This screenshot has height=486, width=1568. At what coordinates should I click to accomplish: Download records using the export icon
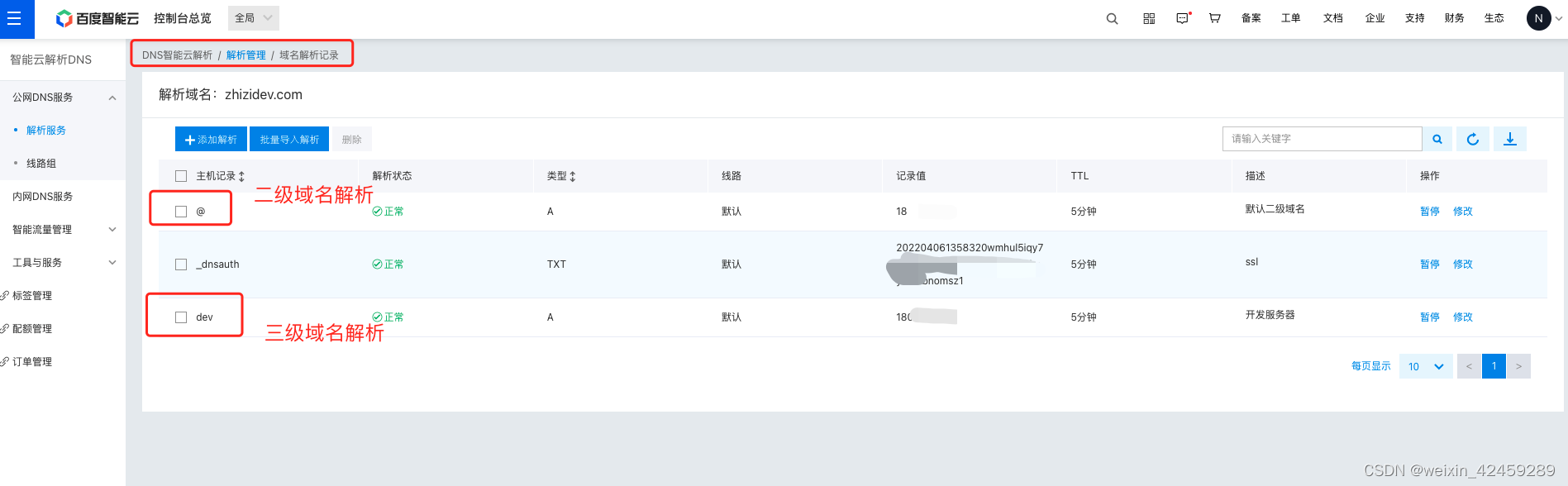coord(1510,139)
